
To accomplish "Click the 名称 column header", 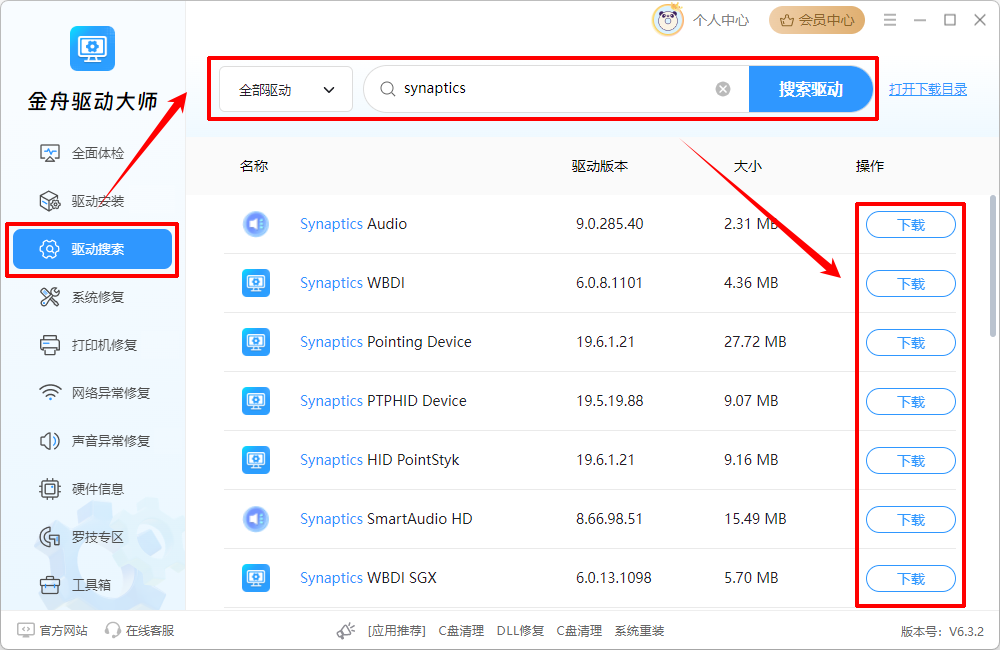I will click(x=254, y=166).
